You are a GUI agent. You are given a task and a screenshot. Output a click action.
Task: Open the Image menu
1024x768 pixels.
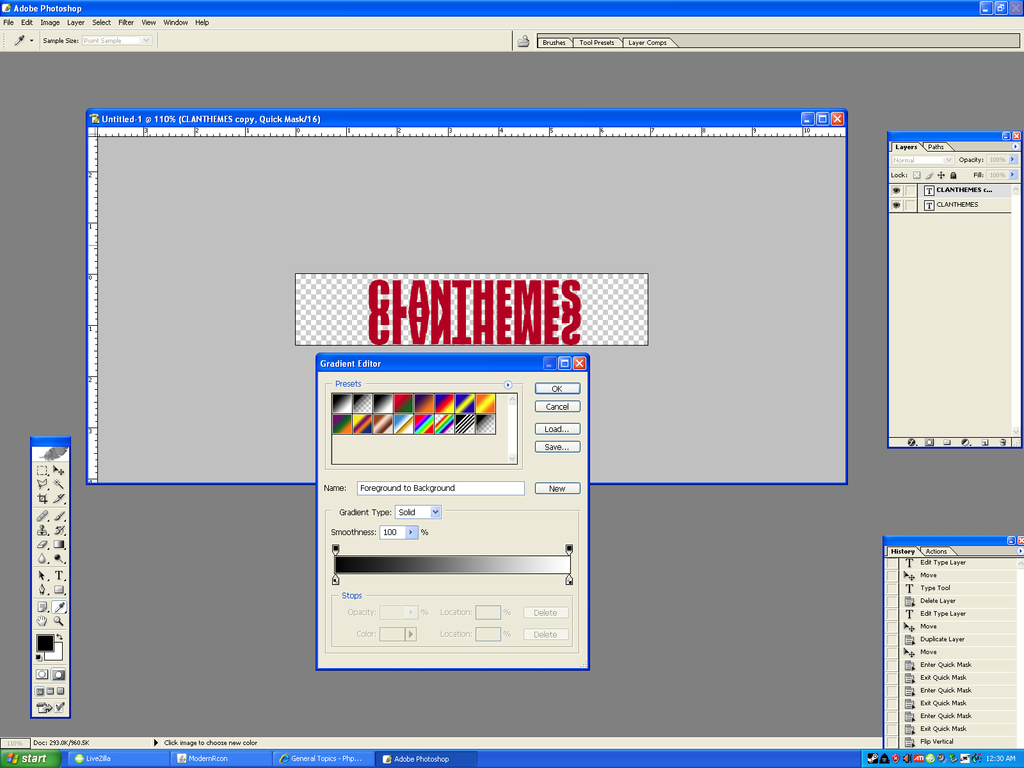50,22
